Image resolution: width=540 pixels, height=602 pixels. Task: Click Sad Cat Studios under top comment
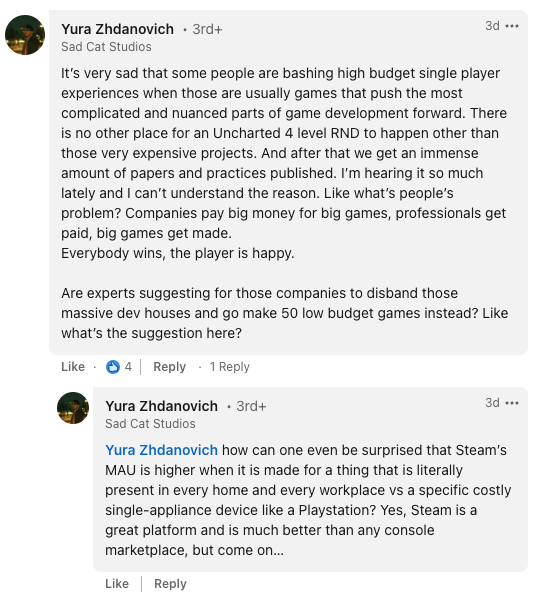(x=106, y=47)
